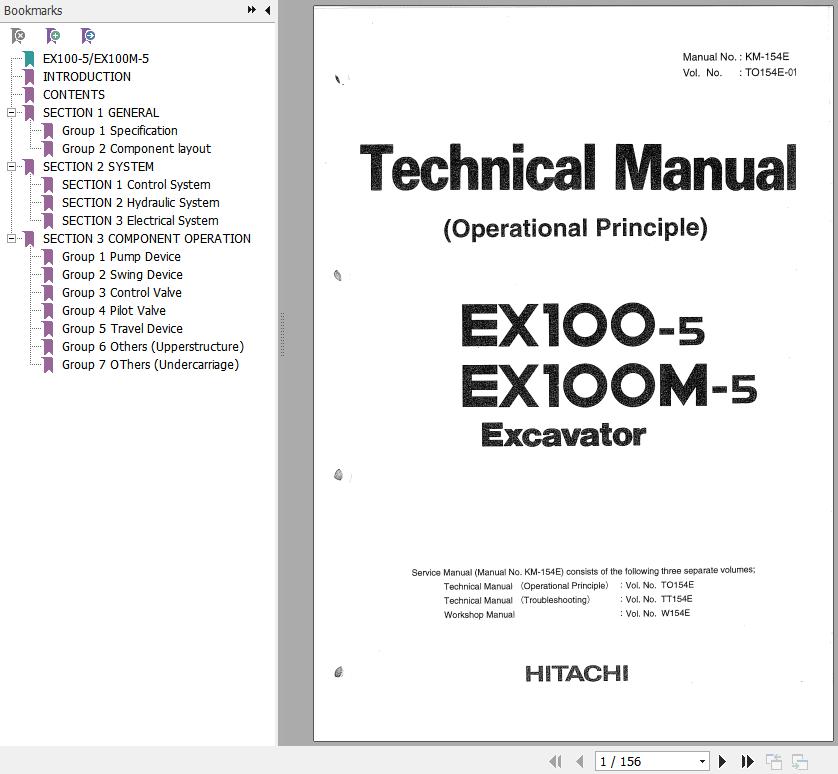
Task: Click the bookmark icon beside Group 2 Swing Device
Action: [48, 275]
